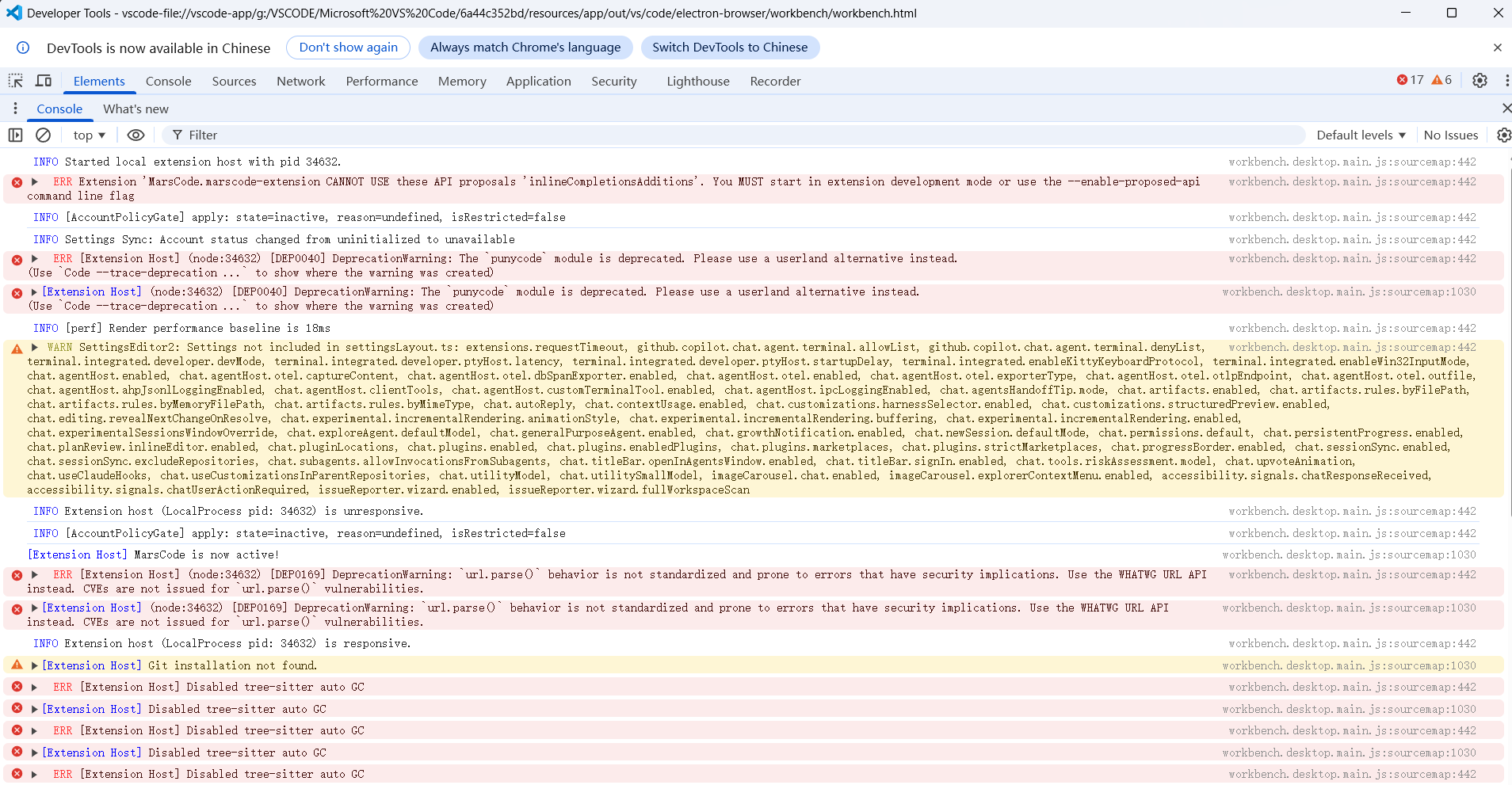Activate the inspect element picker icon
The image size is (1512, 785).
click(16, 81)
